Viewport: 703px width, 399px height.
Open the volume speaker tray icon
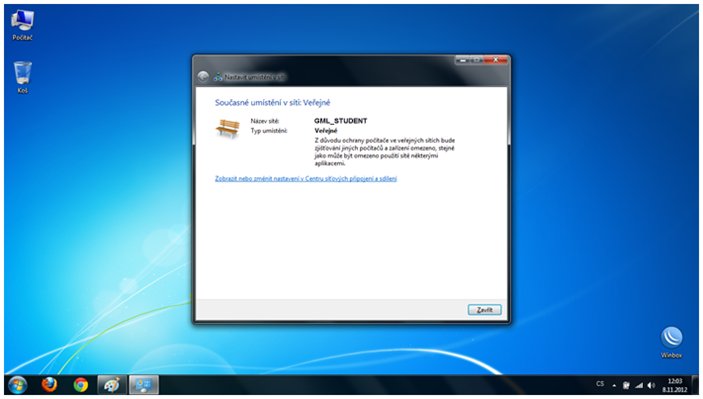(651, 385)
